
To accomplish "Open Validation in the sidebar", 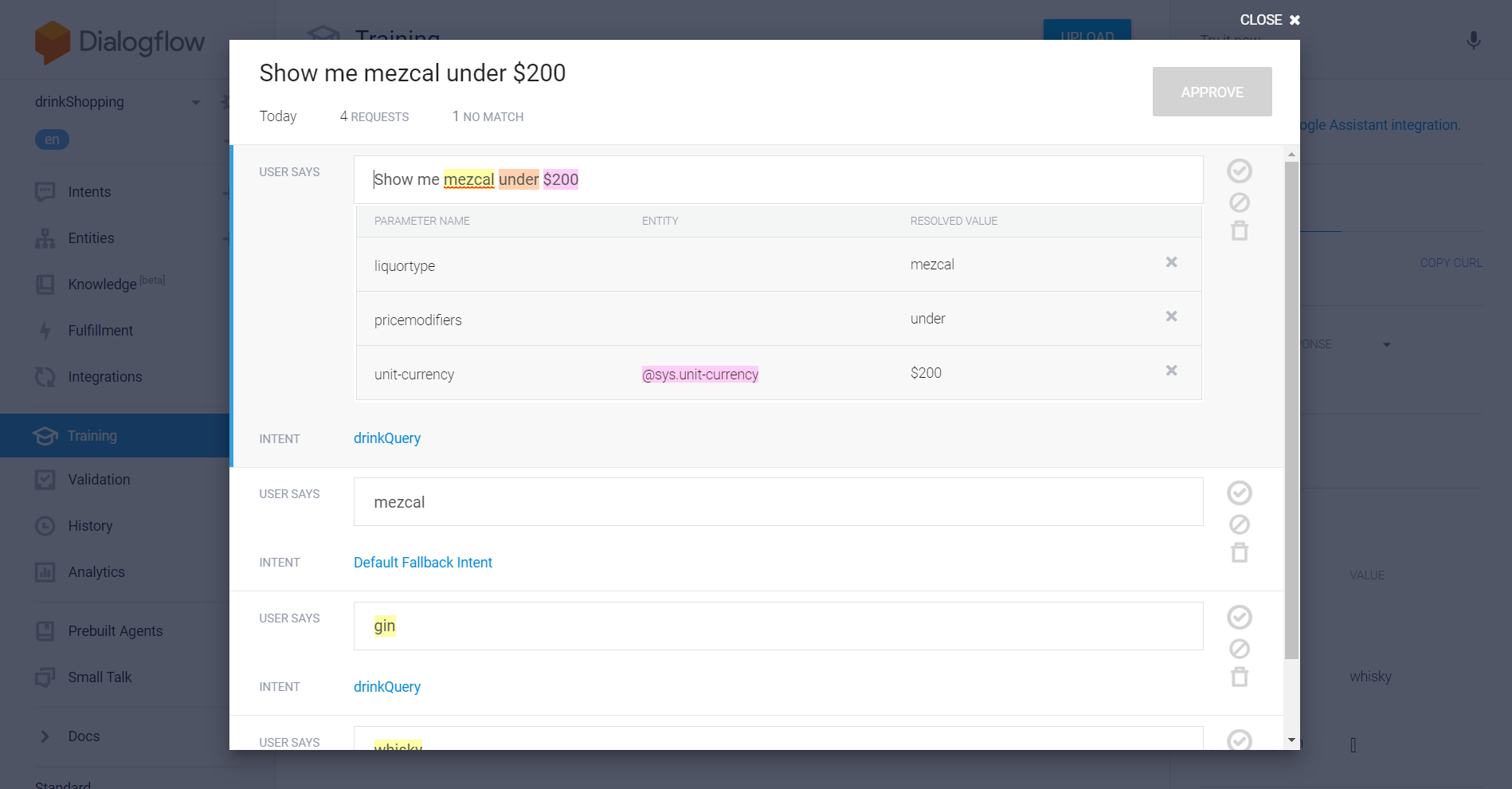I will click(x=99, y=480).
